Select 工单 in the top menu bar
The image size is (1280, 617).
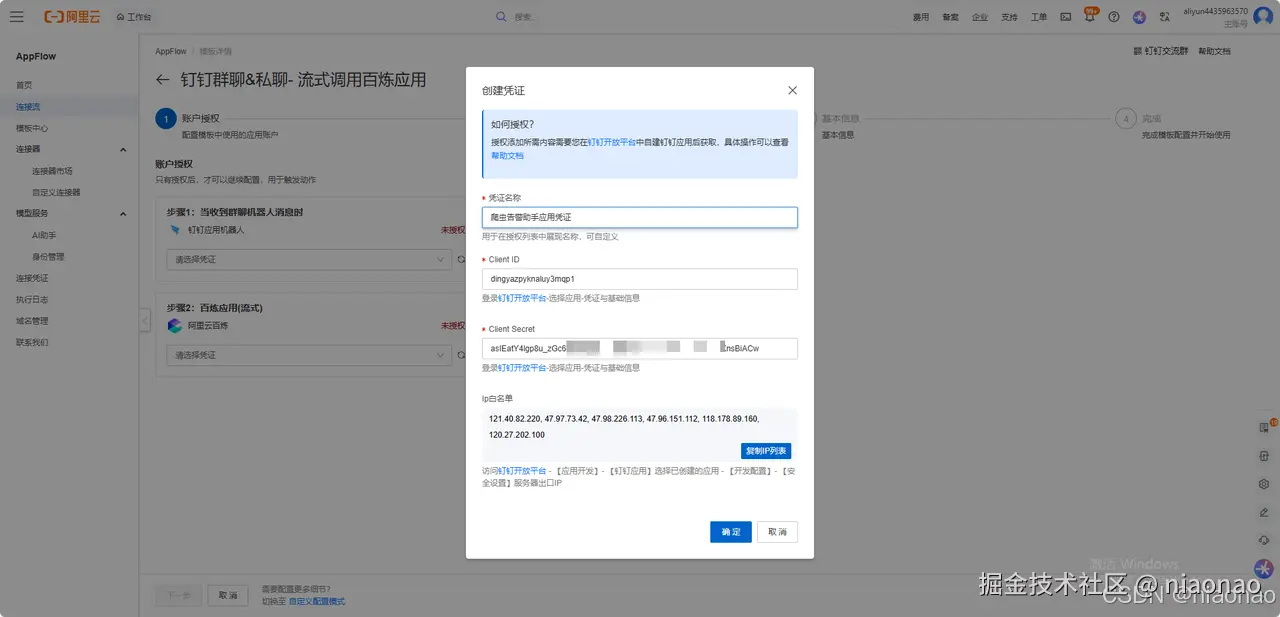tap(1037, 16)
